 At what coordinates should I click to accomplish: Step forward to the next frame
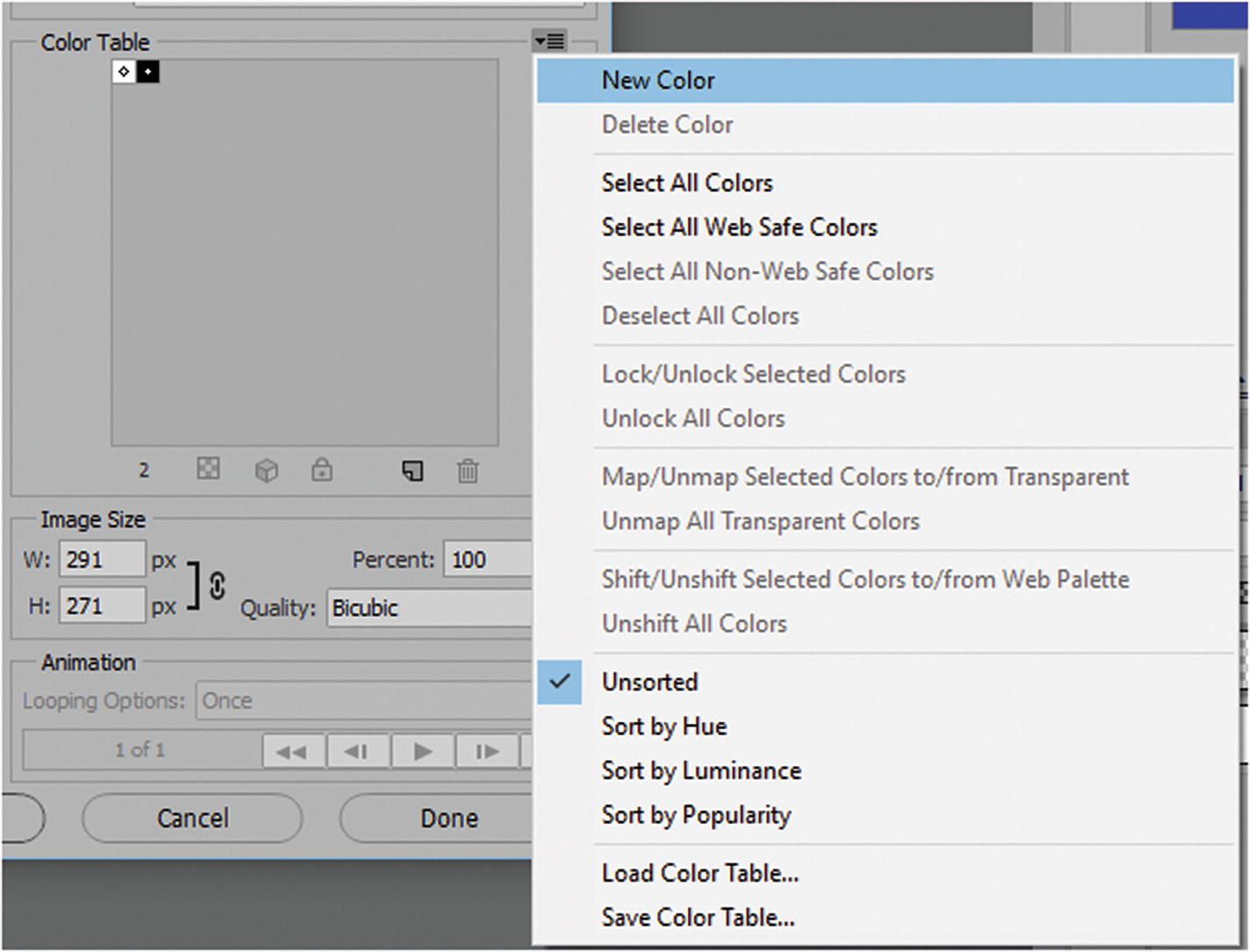[x=487, y=752]
